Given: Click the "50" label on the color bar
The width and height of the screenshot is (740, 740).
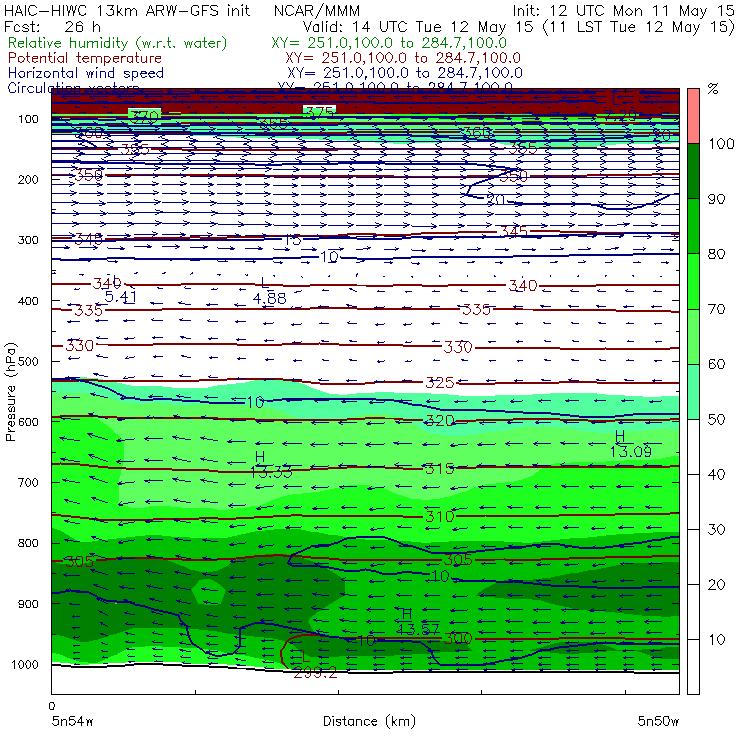Looking at the screenshot, I should pos(716,420).
